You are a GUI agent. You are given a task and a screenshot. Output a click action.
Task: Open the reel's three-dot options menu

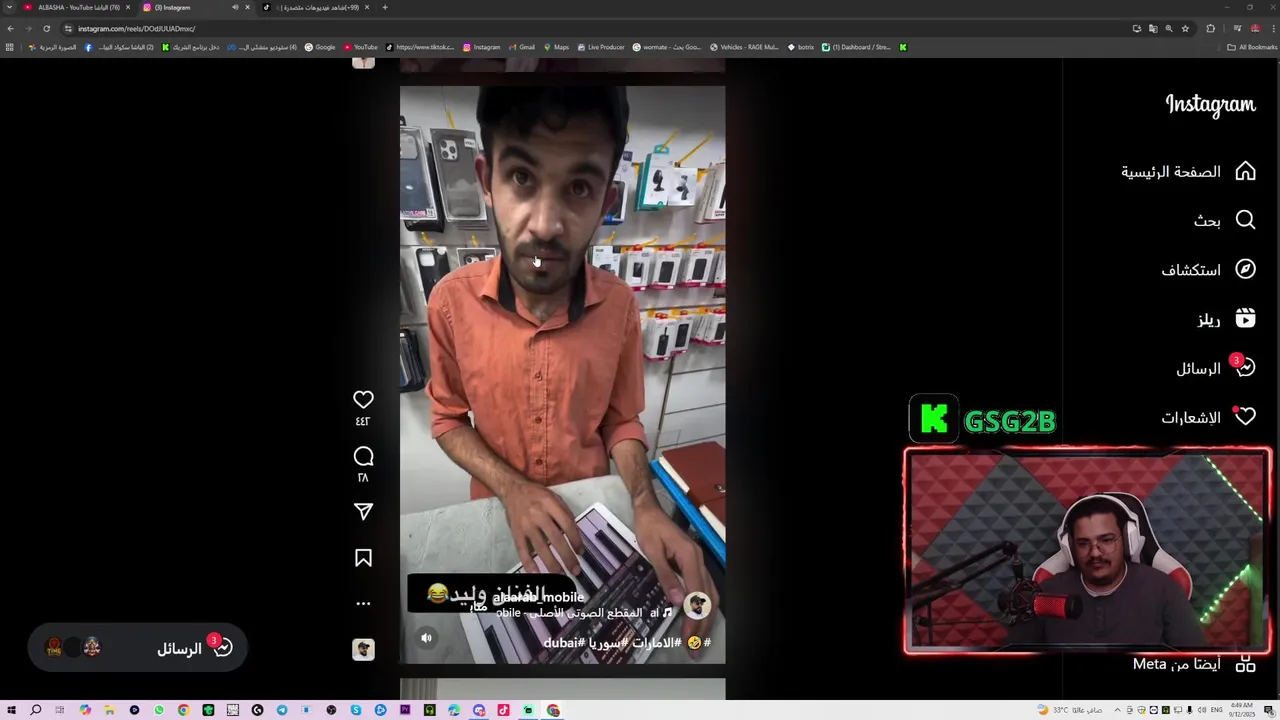pyautogui.click(x=363, y=603)
